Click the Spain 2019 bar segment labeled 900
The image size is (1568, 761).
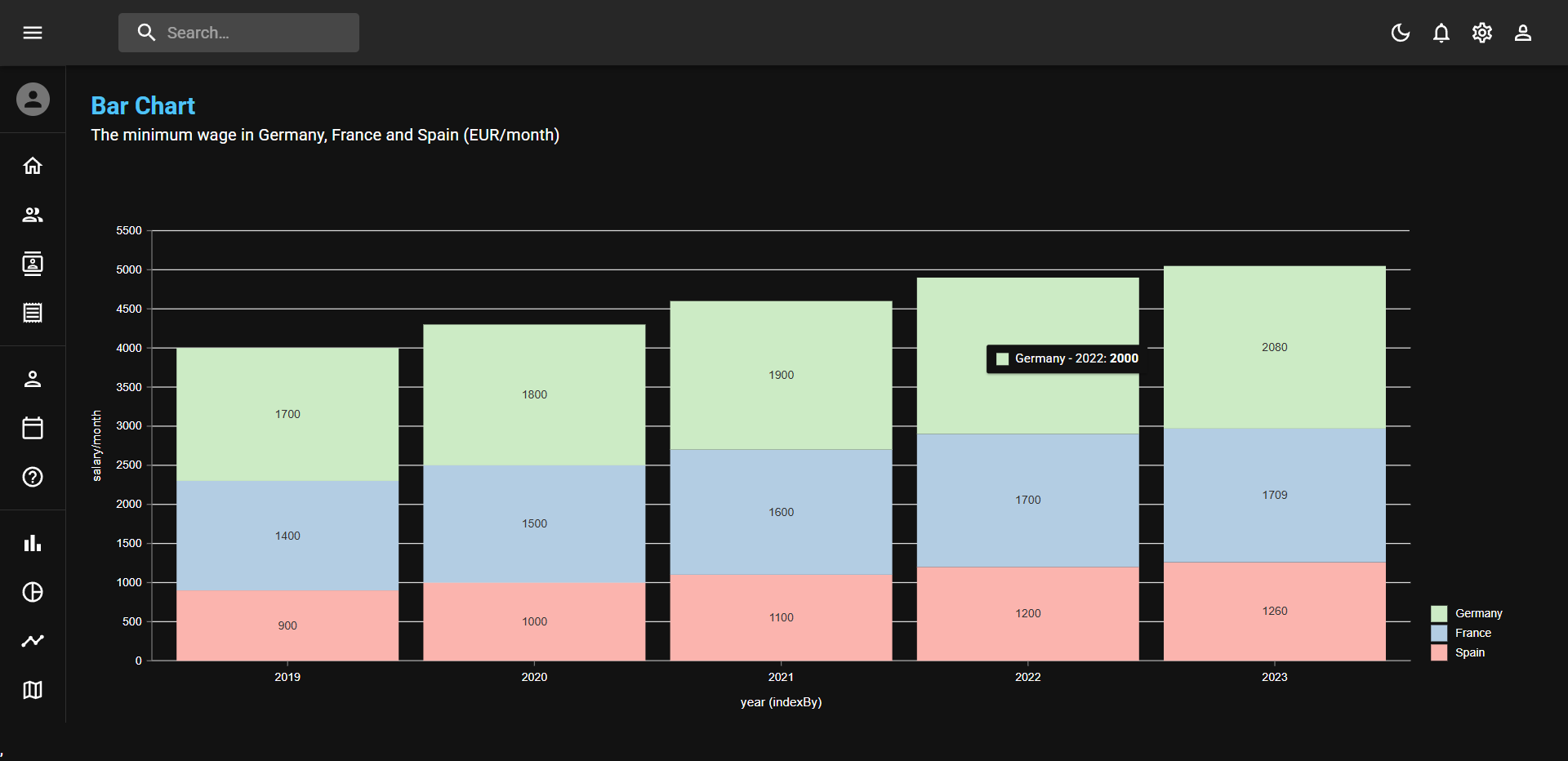287,625
